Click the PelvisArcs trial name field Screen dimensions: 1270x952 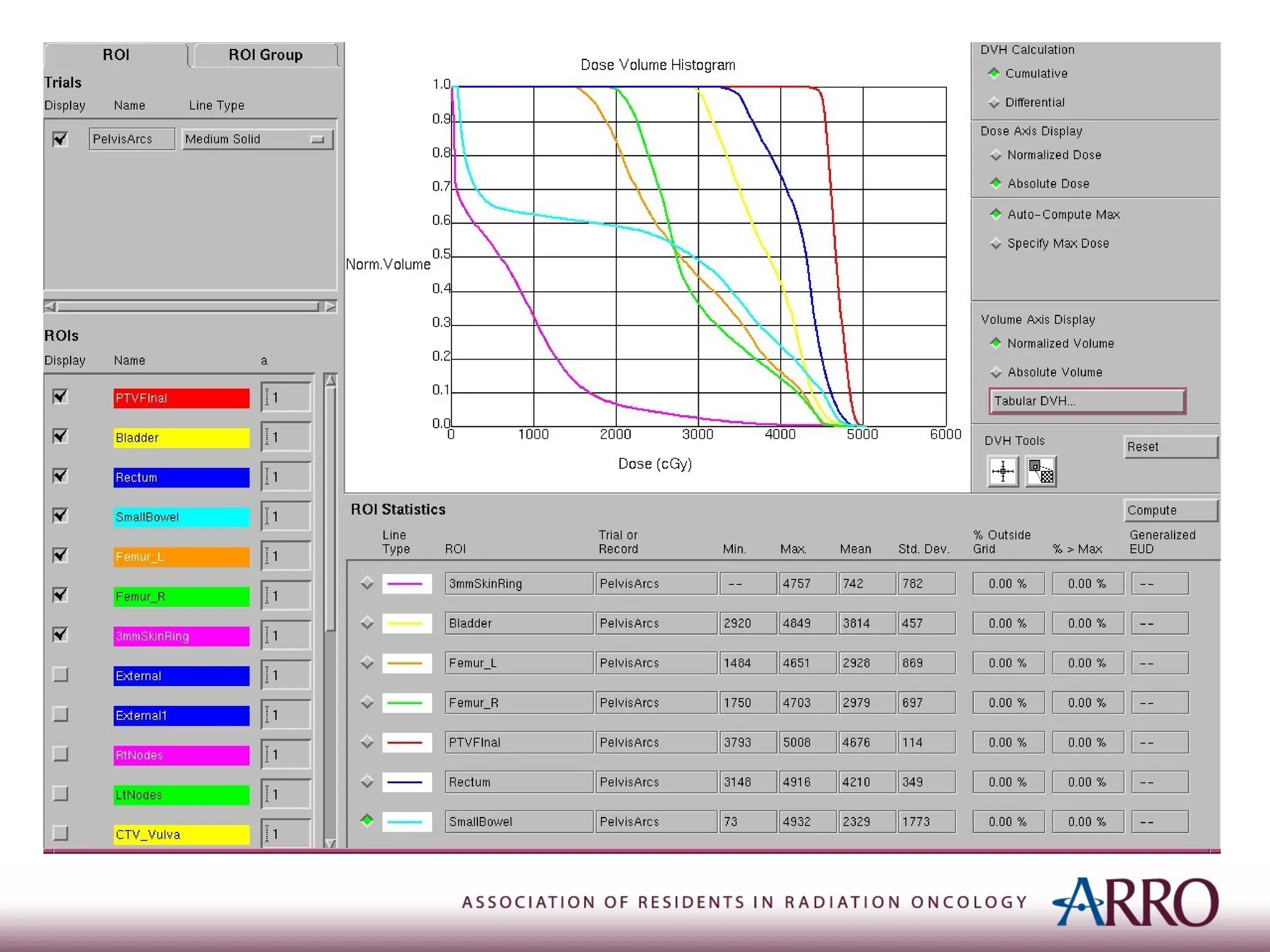pyautogui.click(x=131, y=139)
